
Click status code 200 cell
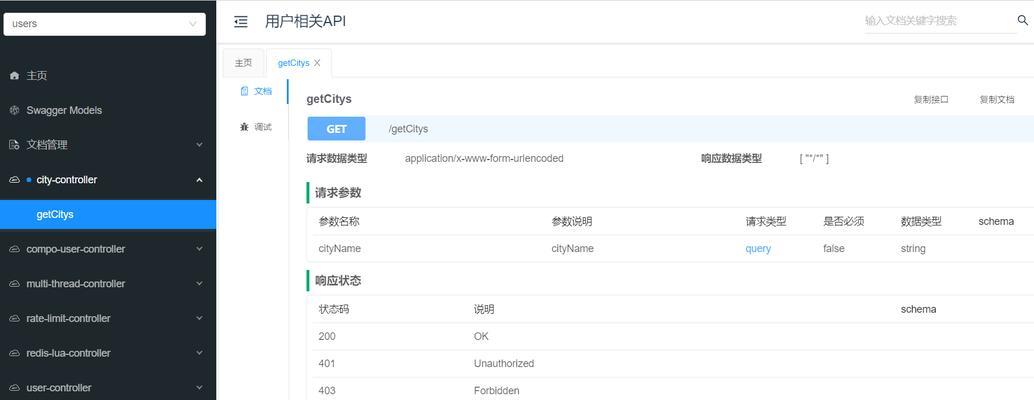tap(327, 336)
